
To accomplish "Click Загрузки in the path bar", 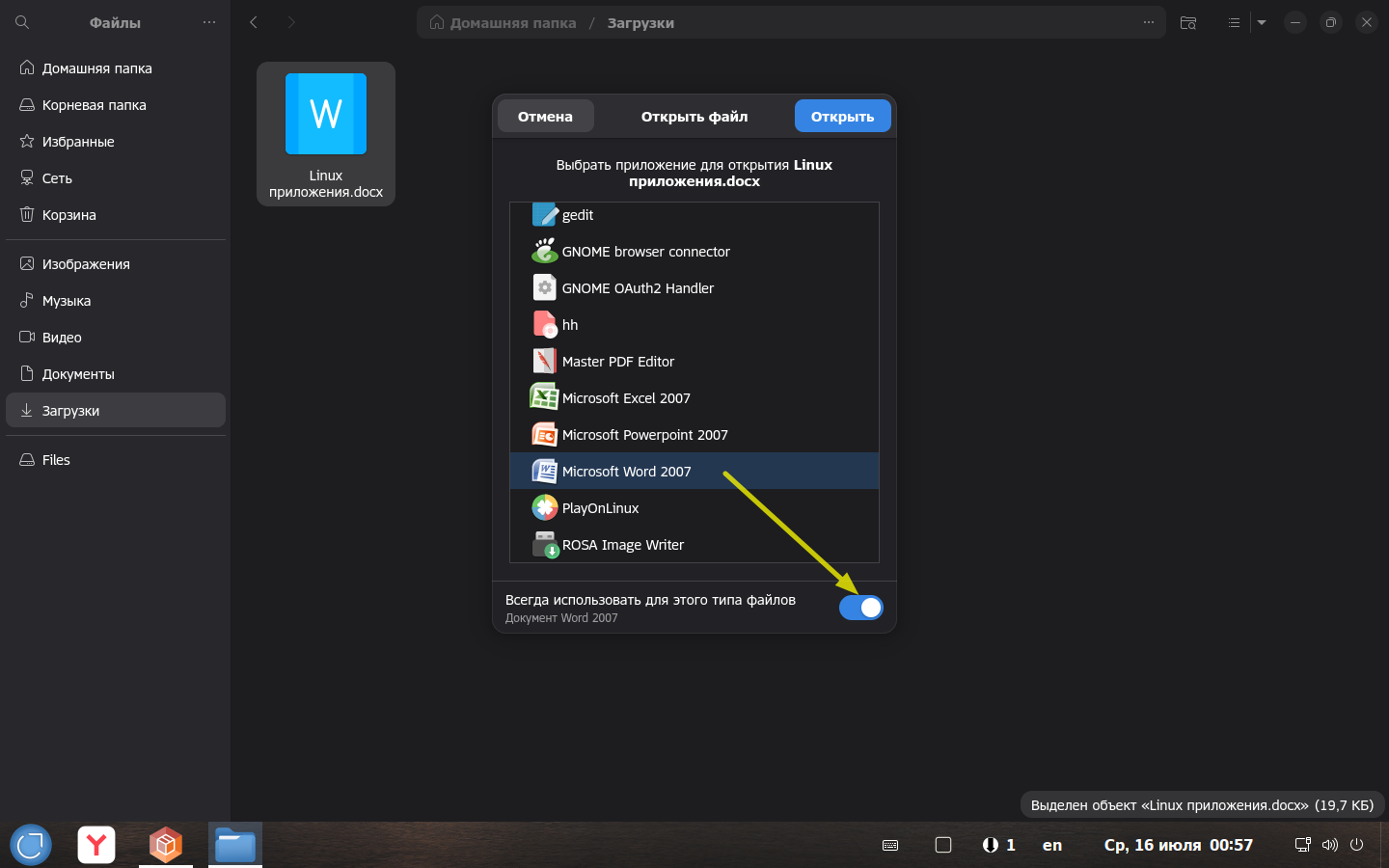I will 640,22.
